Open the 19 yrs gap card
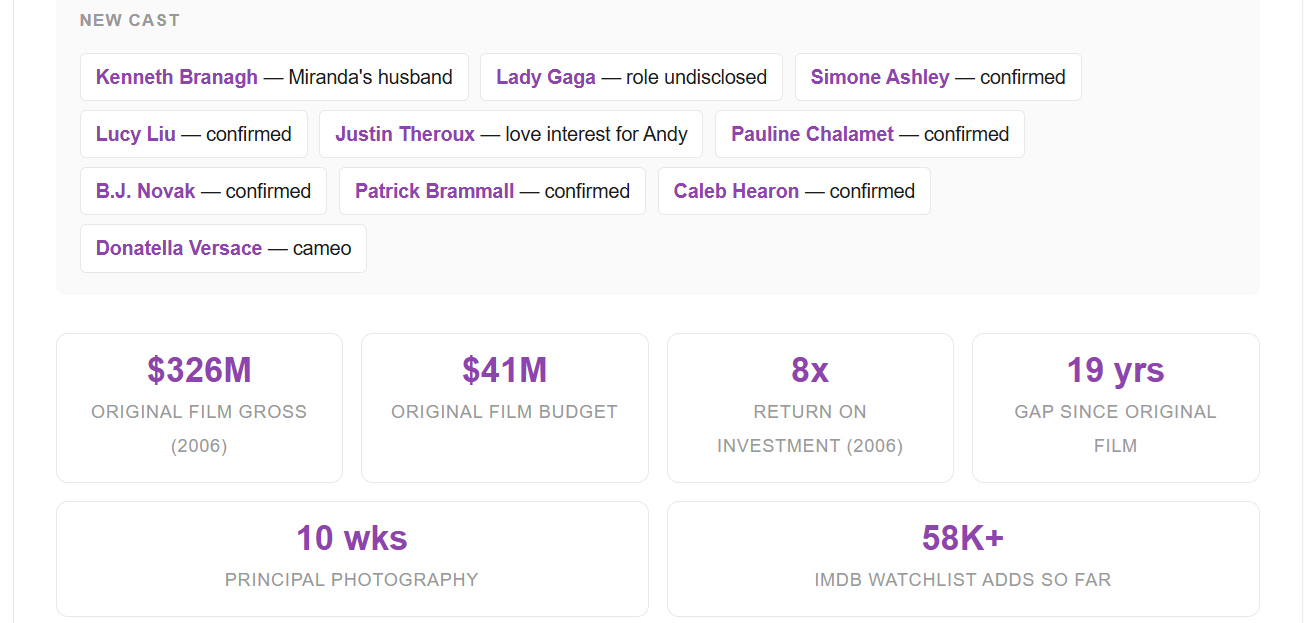The height and width of the screenshot is (623, 1309). (x=1115, y=408)
